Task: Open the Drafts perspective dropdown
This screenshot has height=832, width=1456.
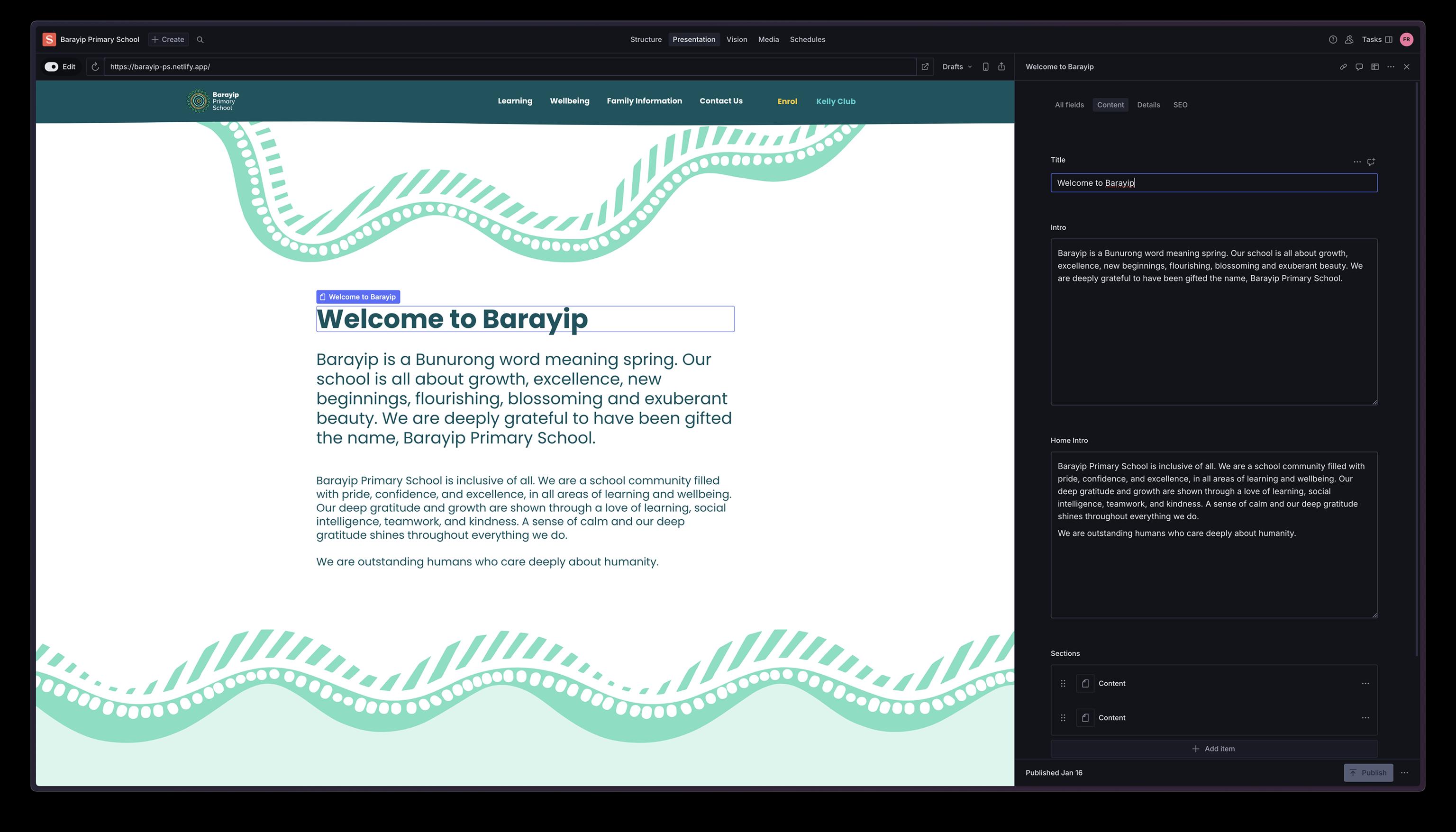Action: [956, 67]
